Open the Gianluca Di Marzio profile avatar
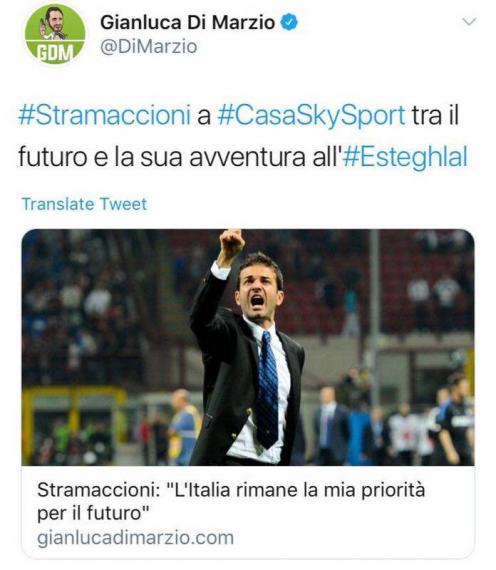 [x=55, y=35]
